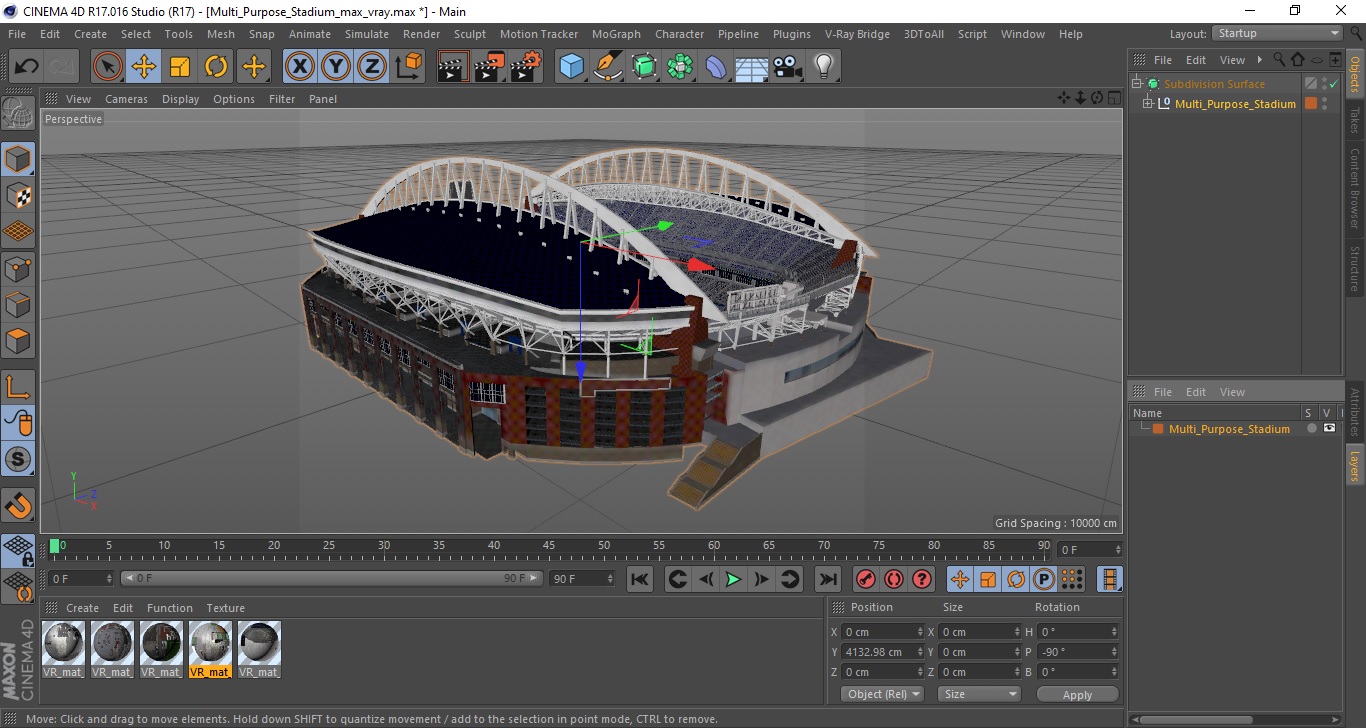Toggle layer visibility for Multi_Purpose_Stadium layer

tap(1329, 428)
